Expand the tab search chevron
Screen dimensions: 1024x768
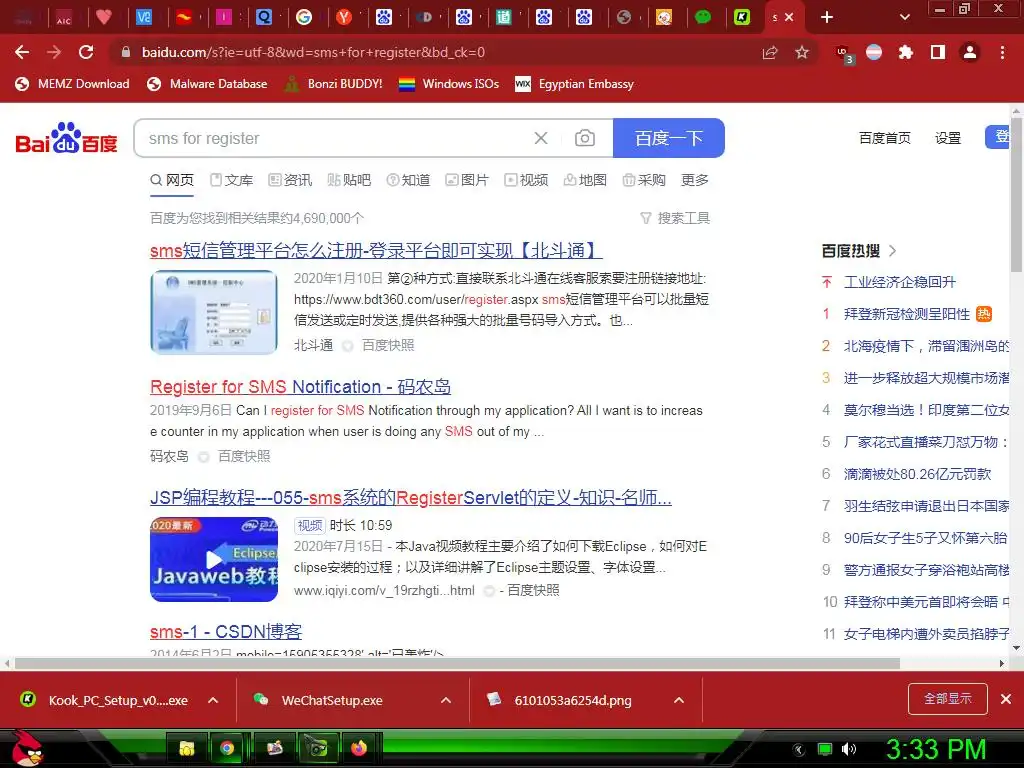coord(904,17)
